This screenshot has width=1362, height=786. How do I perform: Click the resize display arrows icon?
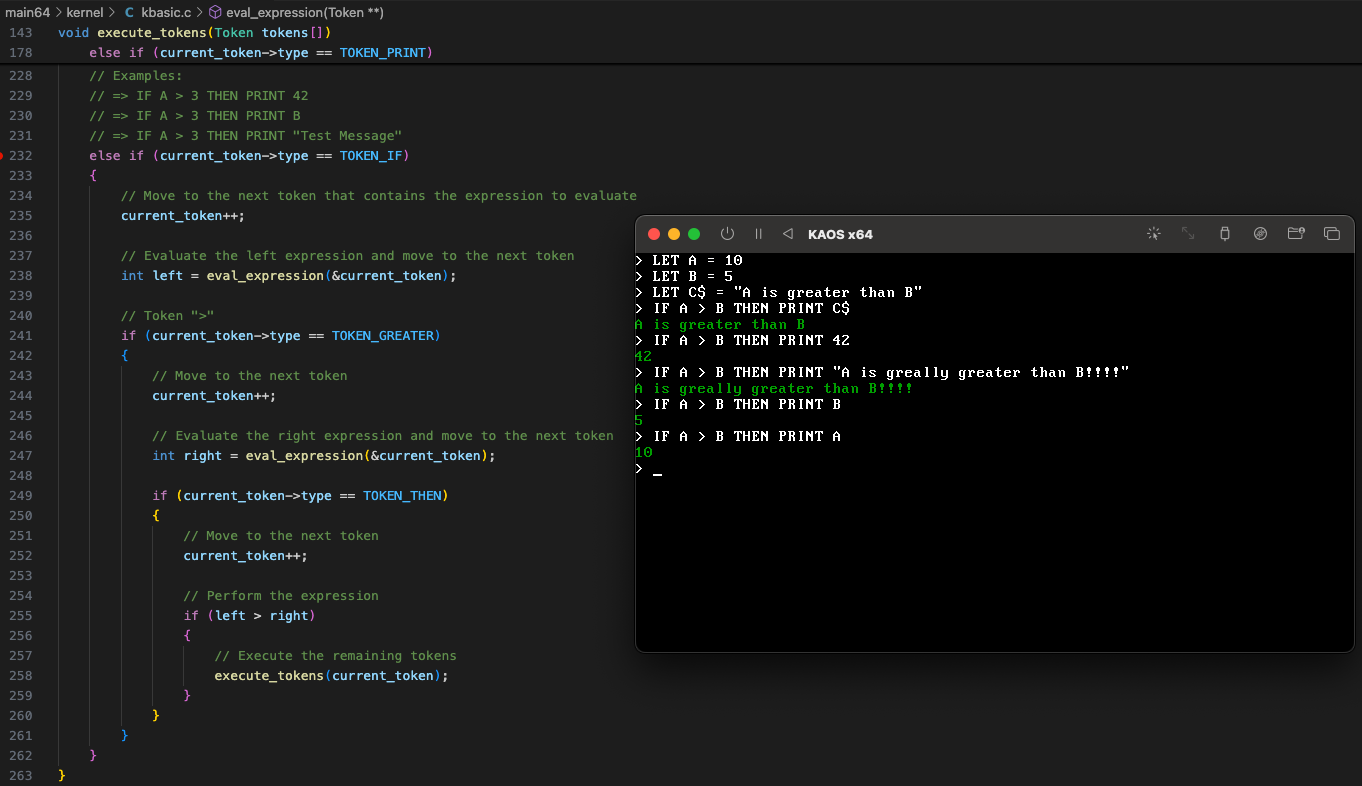coord(1188,234)
